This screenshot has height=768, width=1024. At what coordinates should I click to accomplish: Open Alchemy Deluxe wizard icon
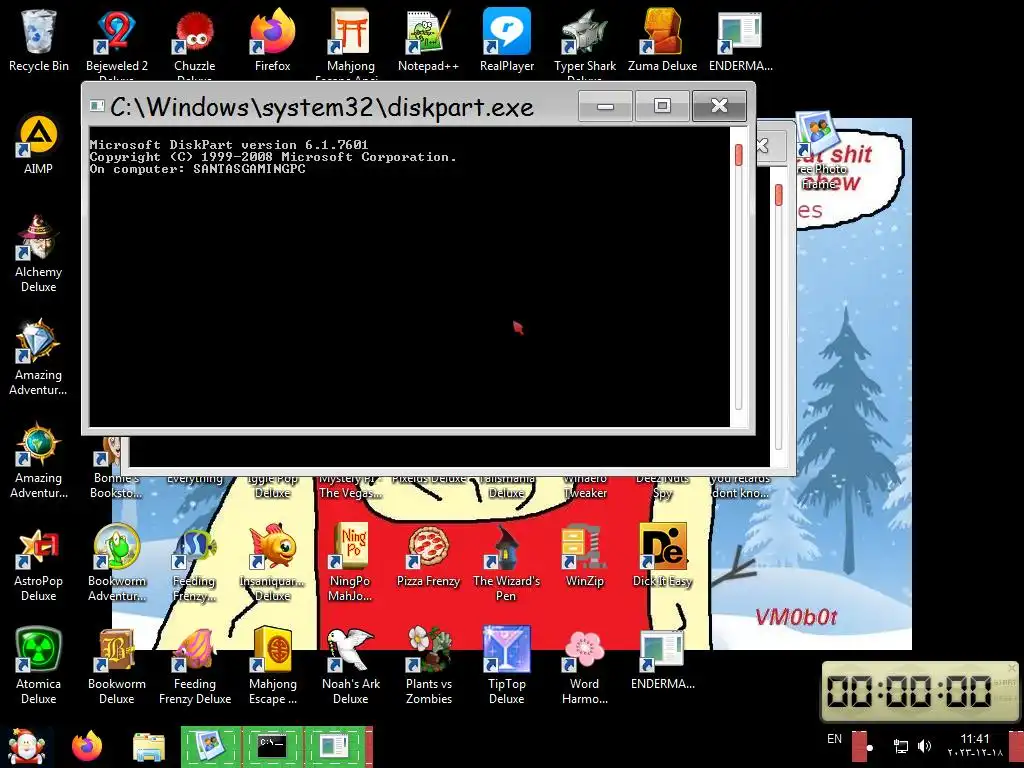(x=39, y=253)
